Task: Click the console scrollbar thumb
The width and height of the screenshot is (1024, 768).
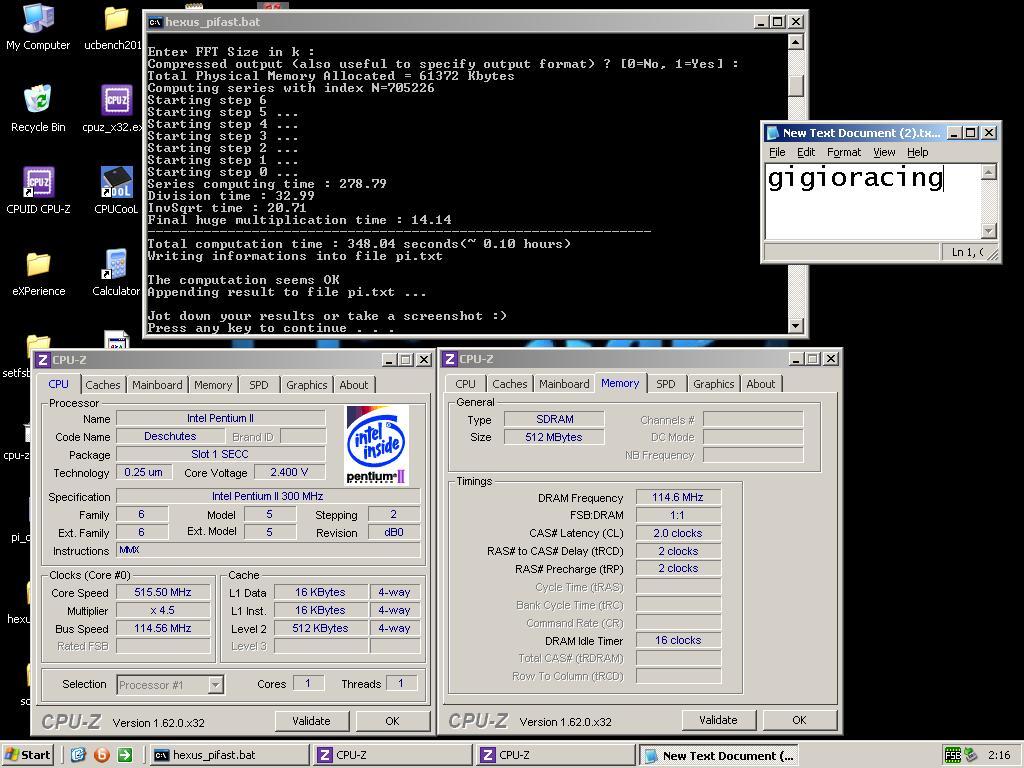Action: click(795, 86)
